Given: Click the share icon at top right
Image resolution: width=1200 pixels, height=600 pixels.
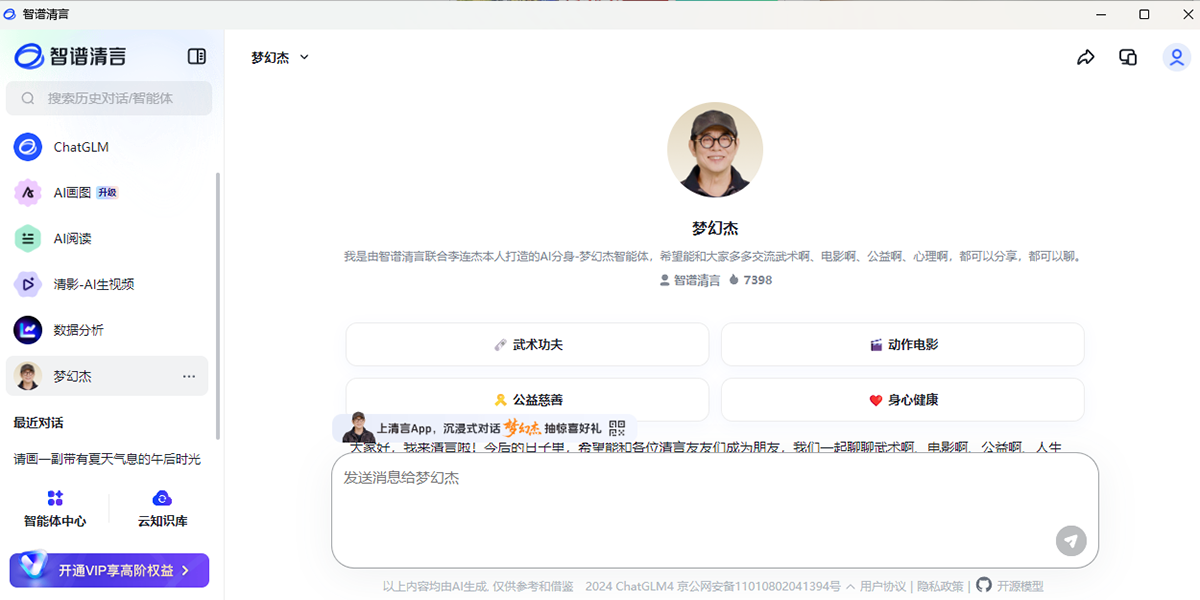Looking at the screenshot, I should click(x=1086, y=57).
